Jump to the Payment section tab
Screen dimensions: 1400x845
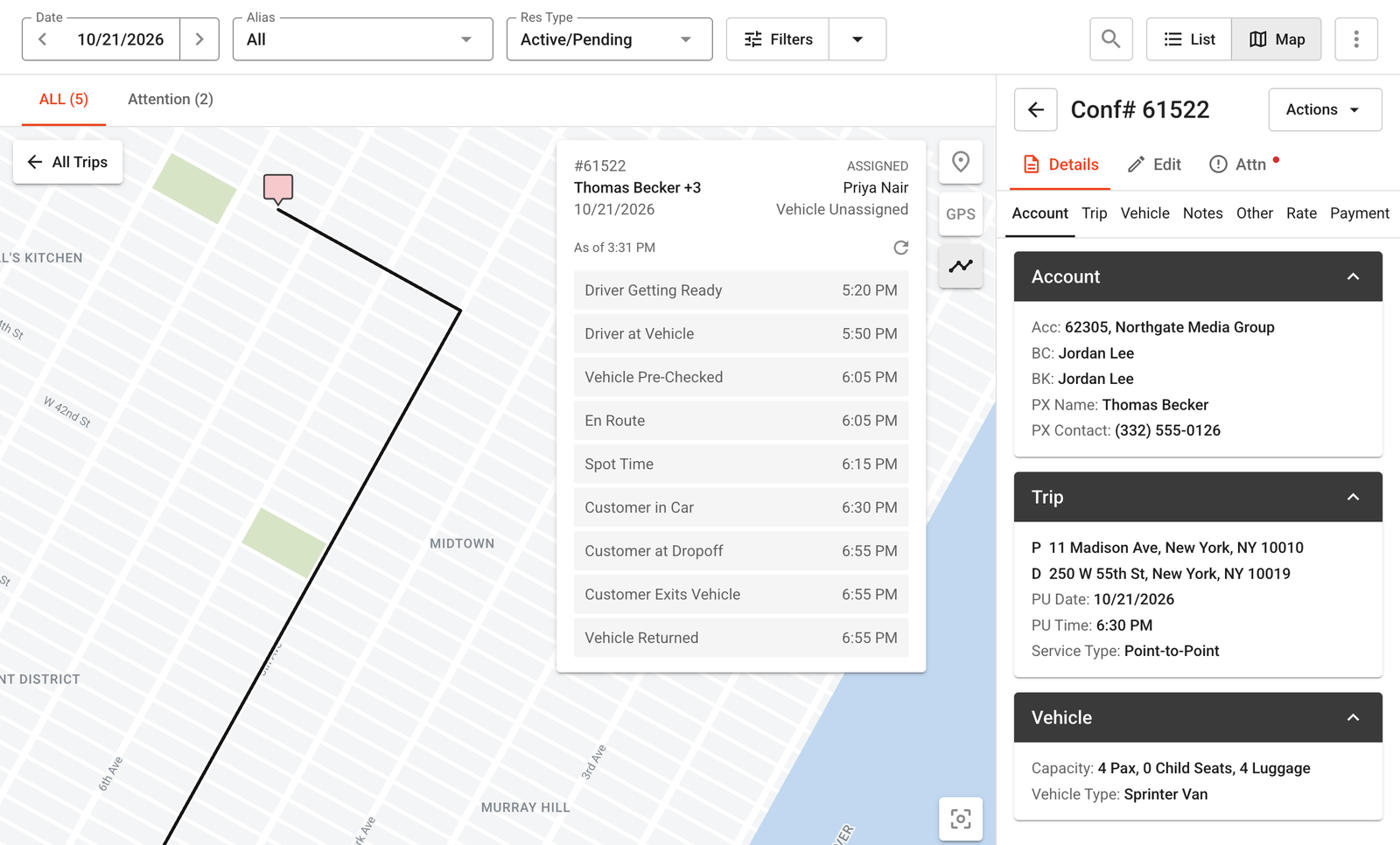pyautogui.click(x=1359, y=213)
